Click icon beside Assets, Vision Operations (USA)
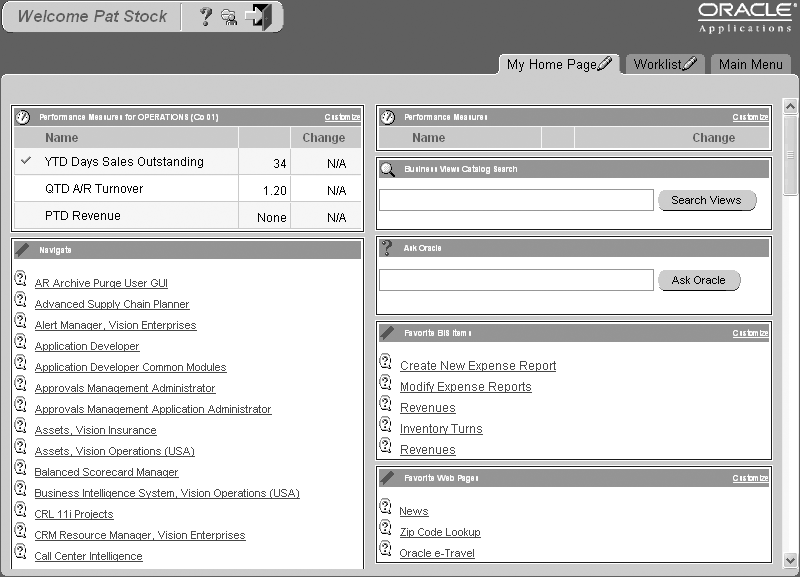 coord(20,446)
